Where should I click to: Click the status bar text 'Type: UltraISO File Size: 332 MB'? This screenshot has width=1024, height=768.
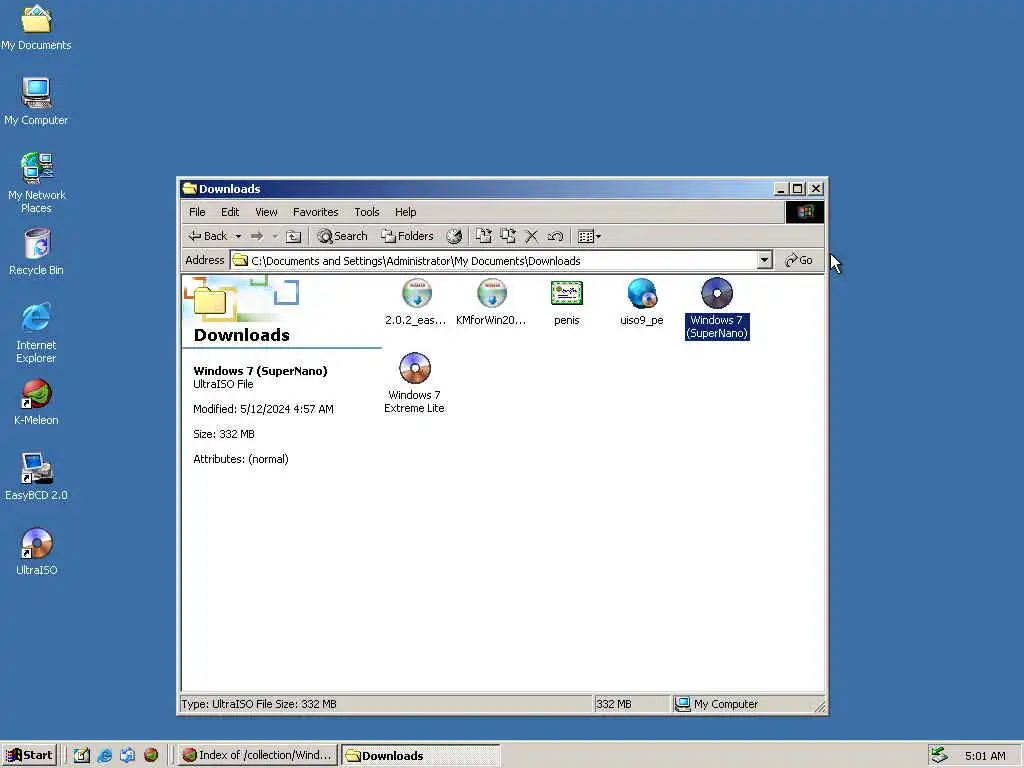click(x=259, y=704)
